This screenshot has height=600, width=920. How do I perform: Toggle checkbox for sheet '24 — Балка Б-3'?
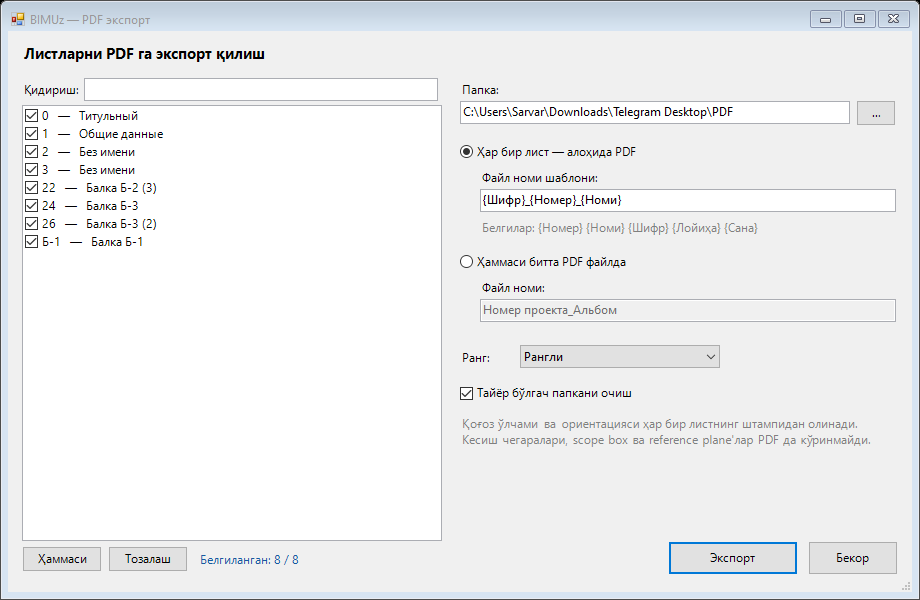pyautogui.click(x=32, y=206)
